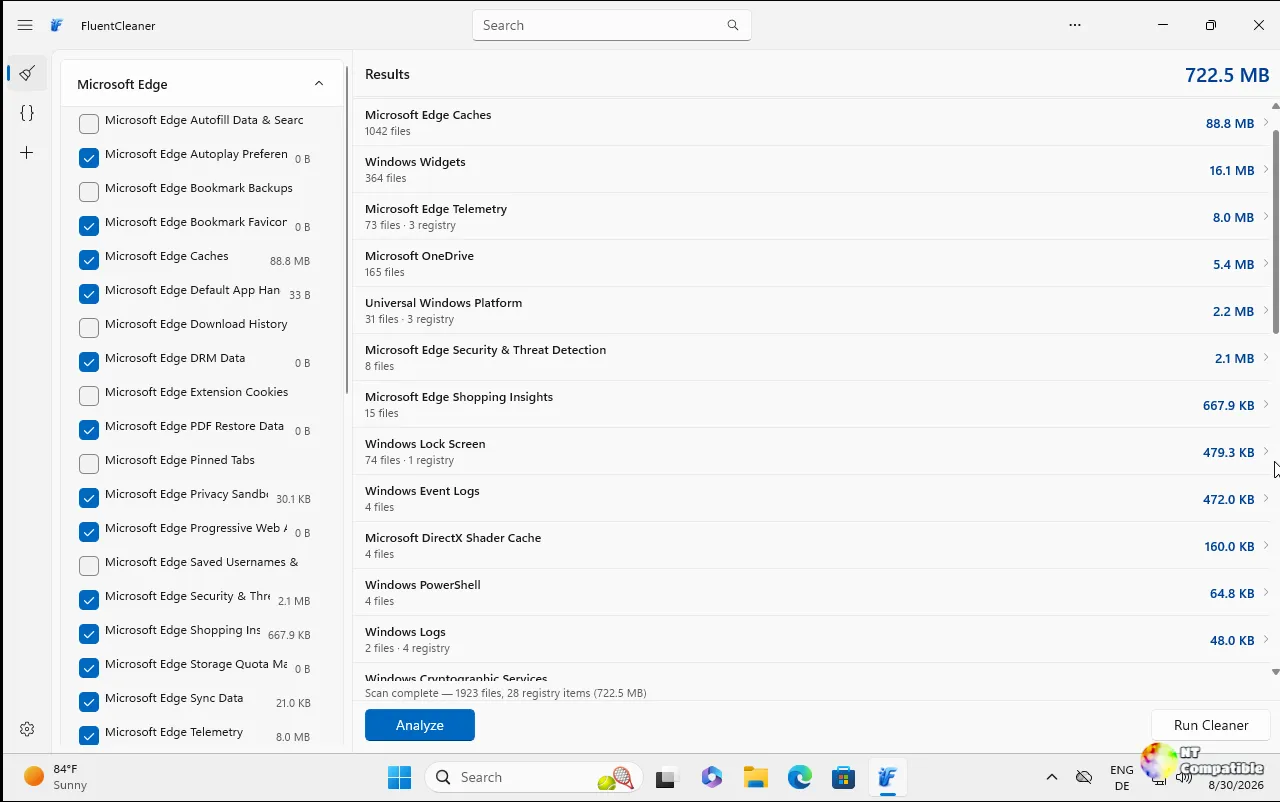This screenshot has height=802, width=1280.
Task: Check Microsoft Edge Saved Usernames checkbox
Action: (x=89, y=565)
